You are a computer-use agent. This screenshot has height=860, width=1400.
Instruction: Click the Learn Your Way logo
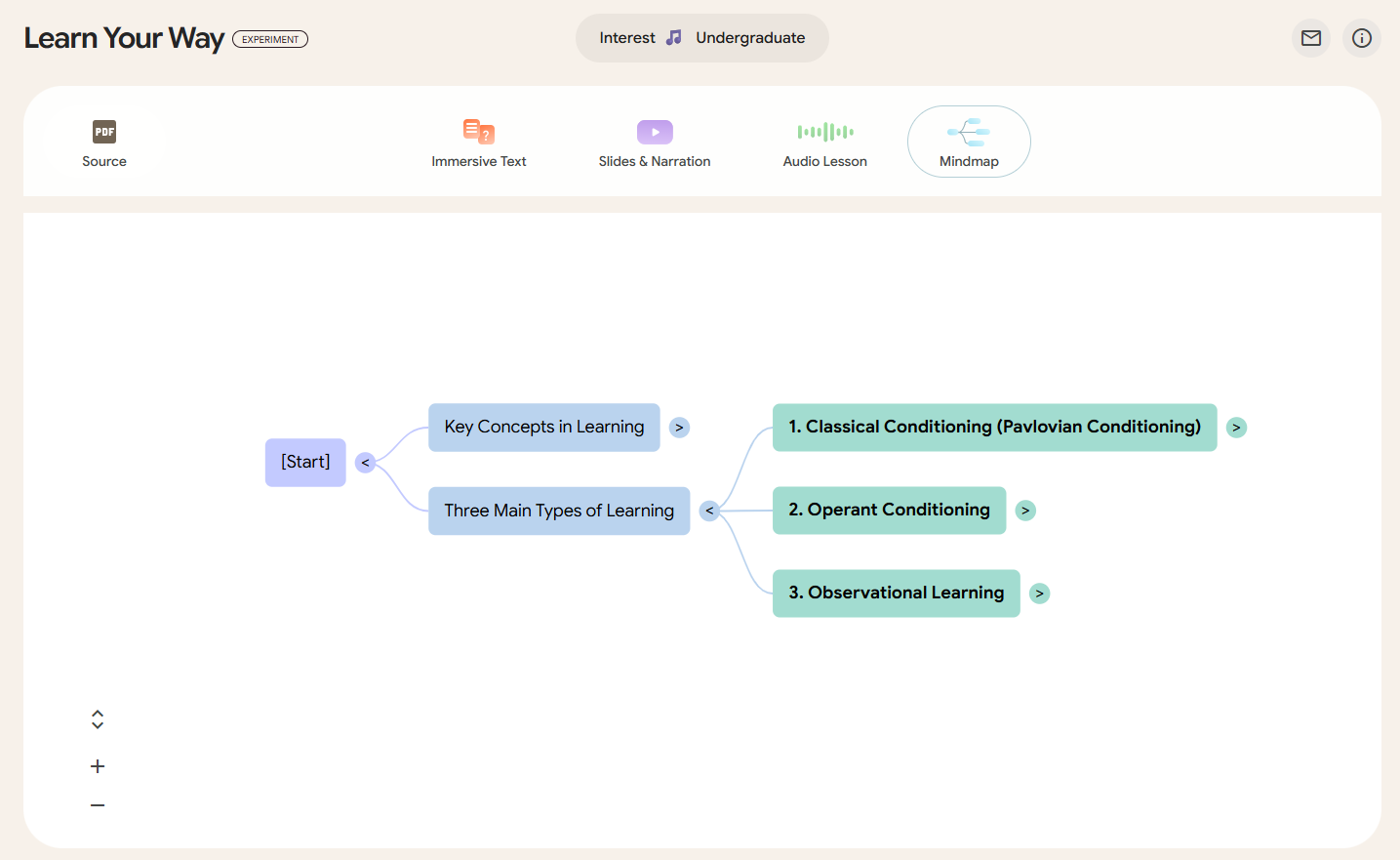[x=123, y=37]
